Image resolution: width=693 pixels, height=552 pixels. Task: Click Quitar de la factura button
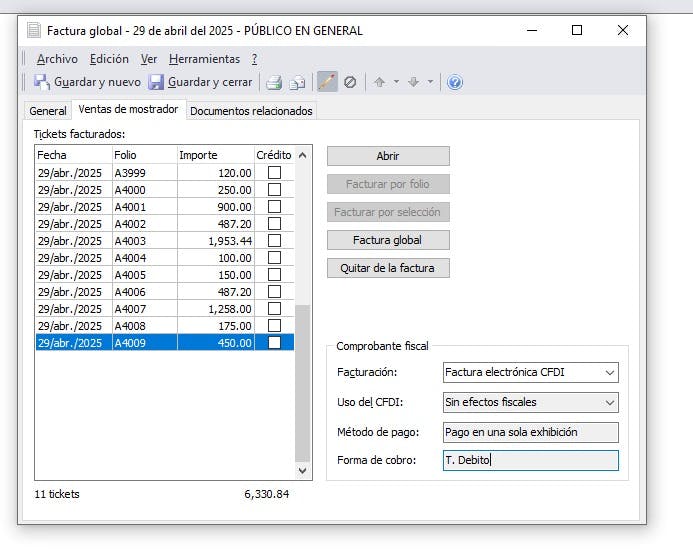tap(388, 268)
